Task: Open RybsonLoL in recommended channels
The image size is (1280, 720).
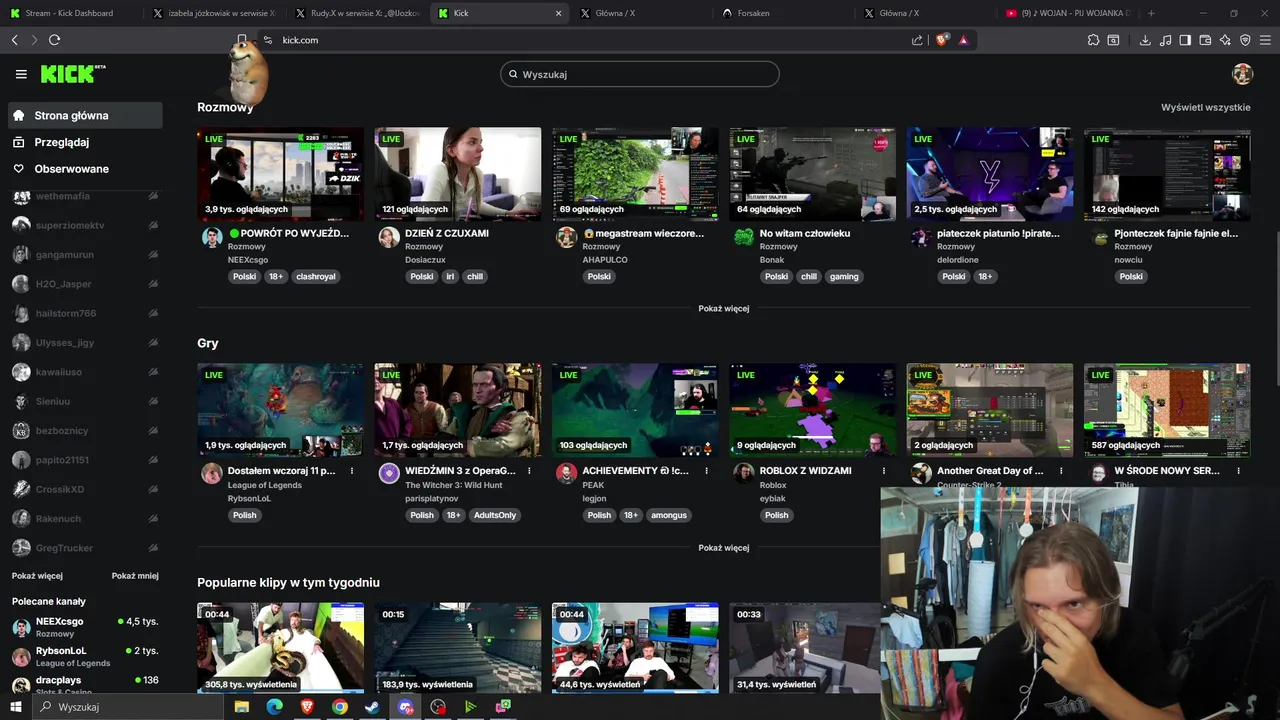Action: pos(85,656)
